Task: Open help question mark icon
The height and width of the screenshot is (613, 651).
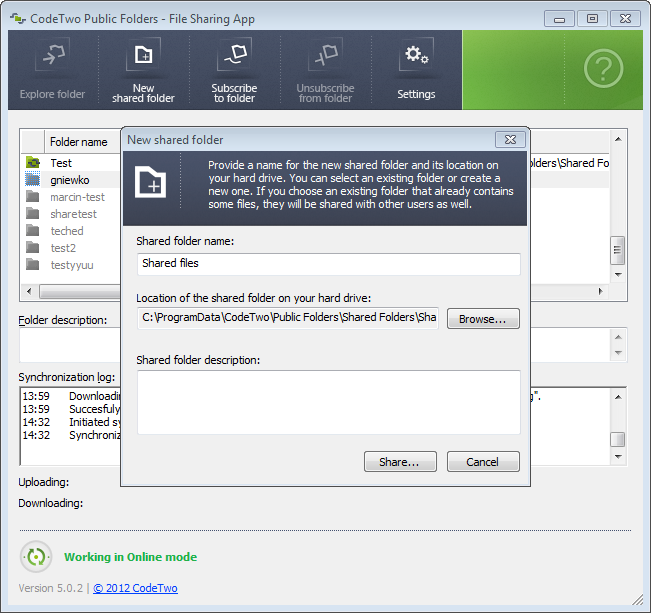Action: pos(603,69)
